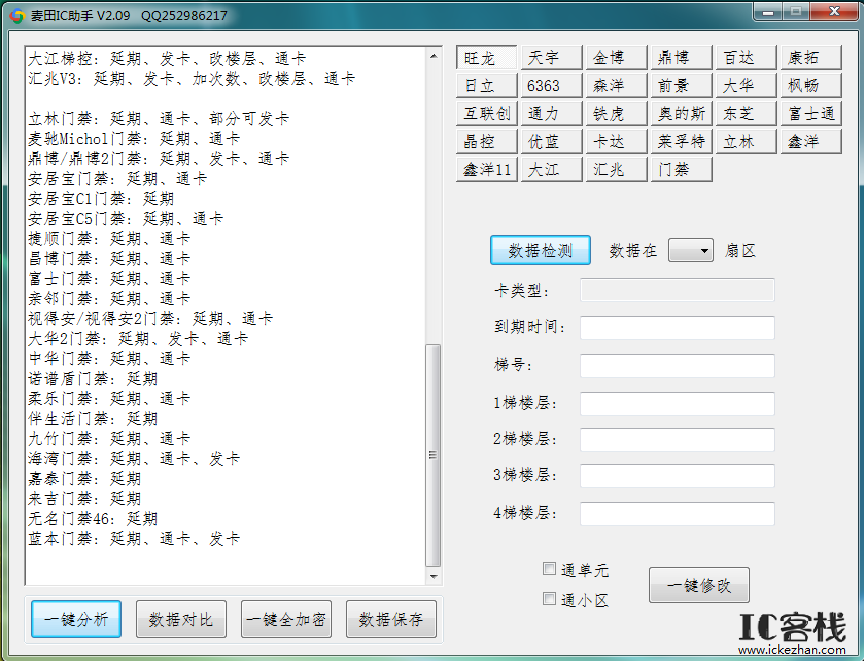Open the 数据对比 comparison button
This screenshot has width=864, height=661.
[181, 620]
